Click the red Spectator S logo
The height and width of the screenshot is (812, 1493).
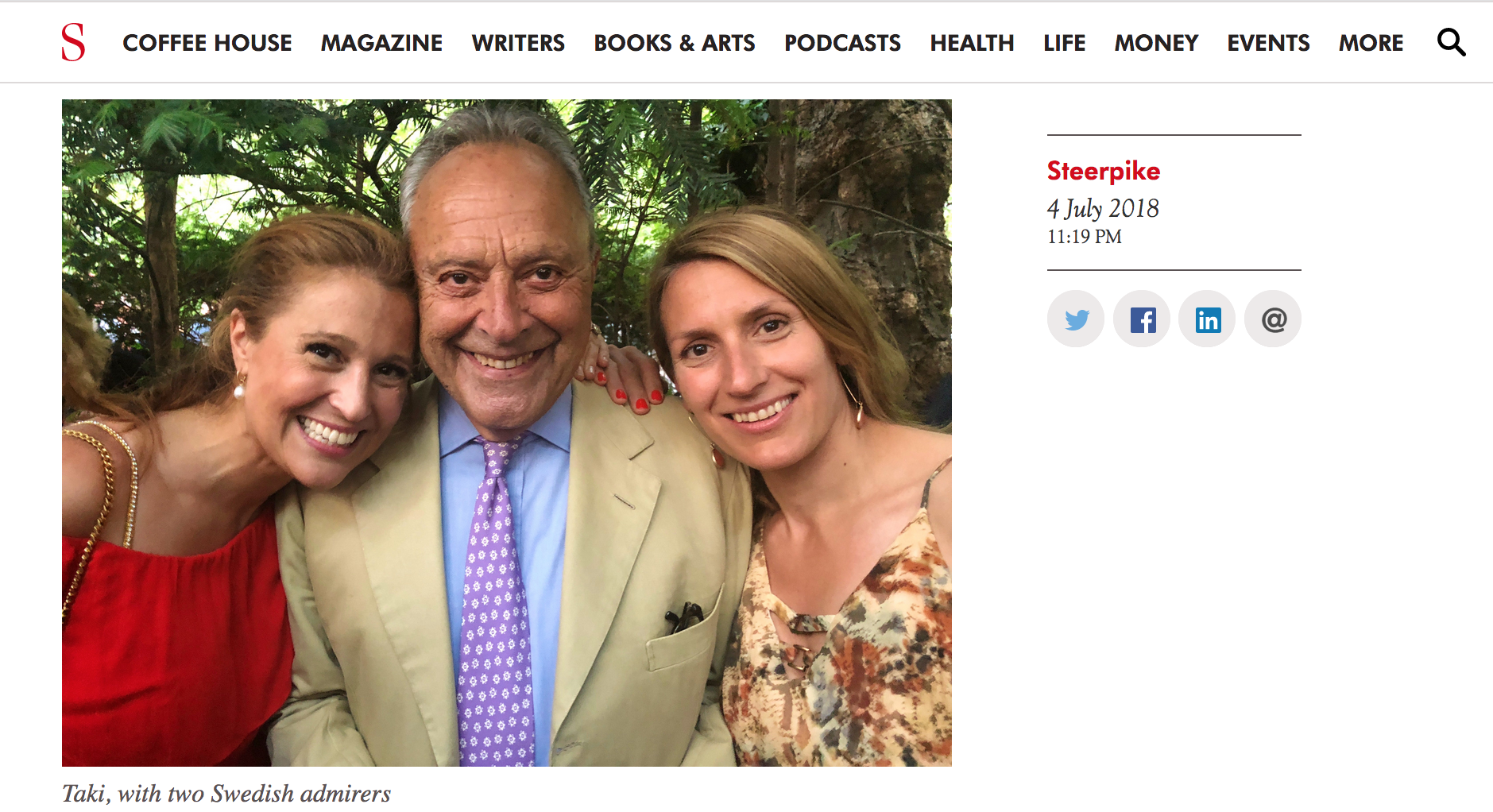73,42
